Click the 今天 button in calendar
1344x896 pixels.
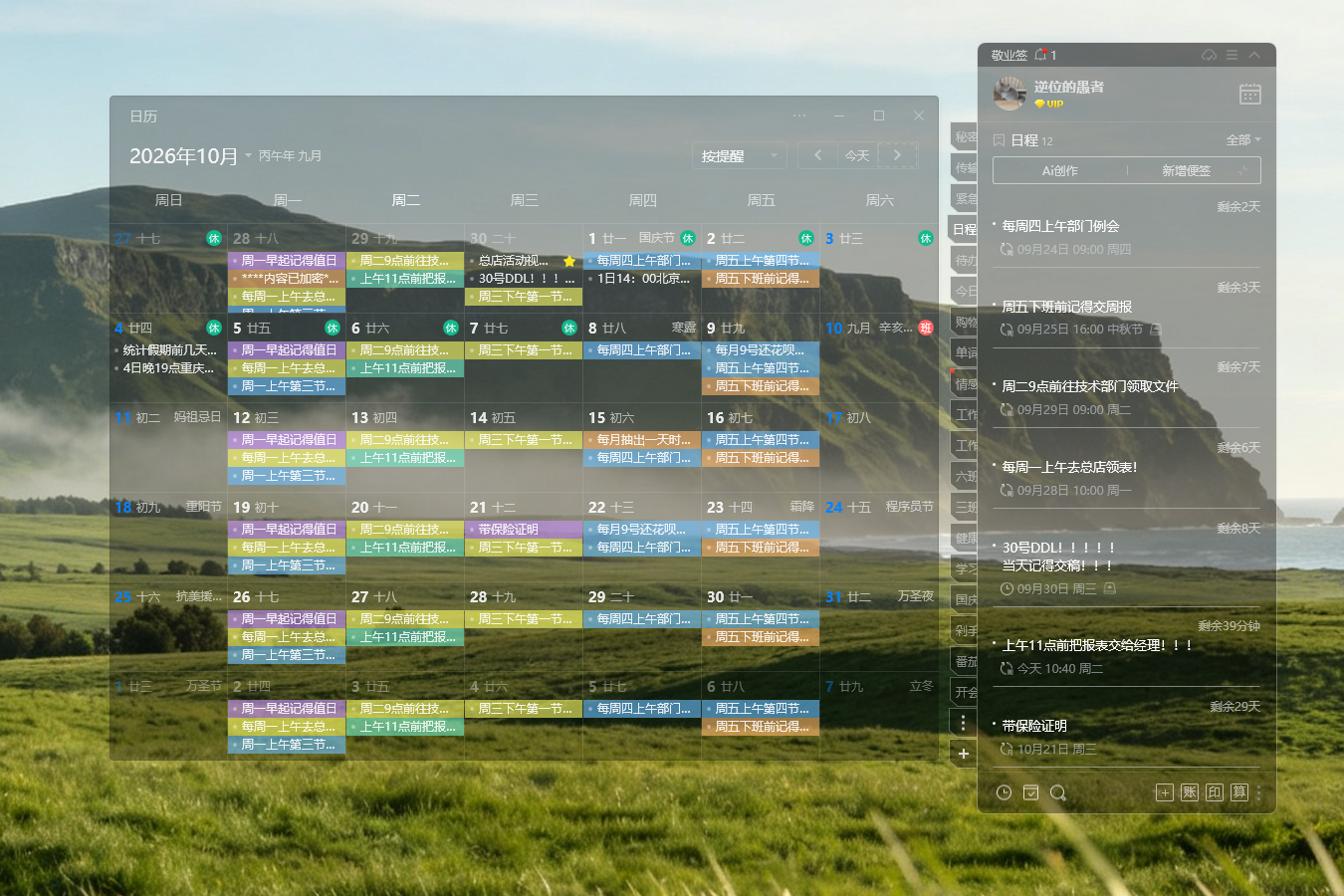(857, 155)
